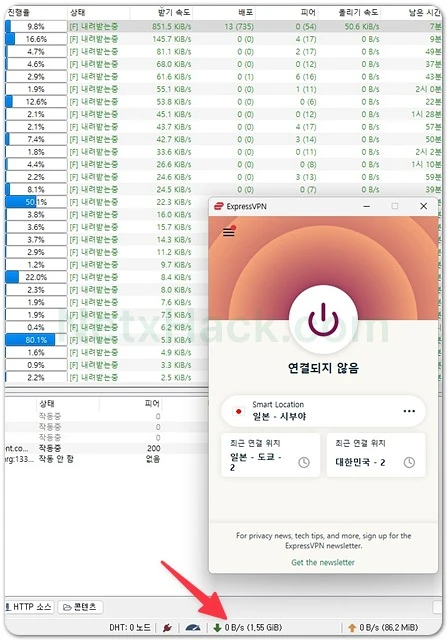Click the 7.4% progress cell

click(36, 140)
